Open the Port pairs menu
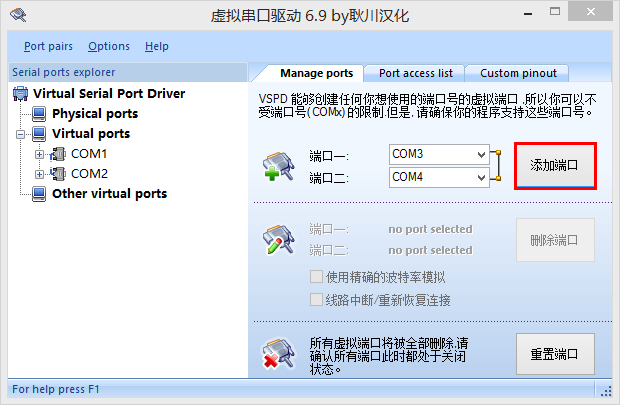 coord(48,47)
